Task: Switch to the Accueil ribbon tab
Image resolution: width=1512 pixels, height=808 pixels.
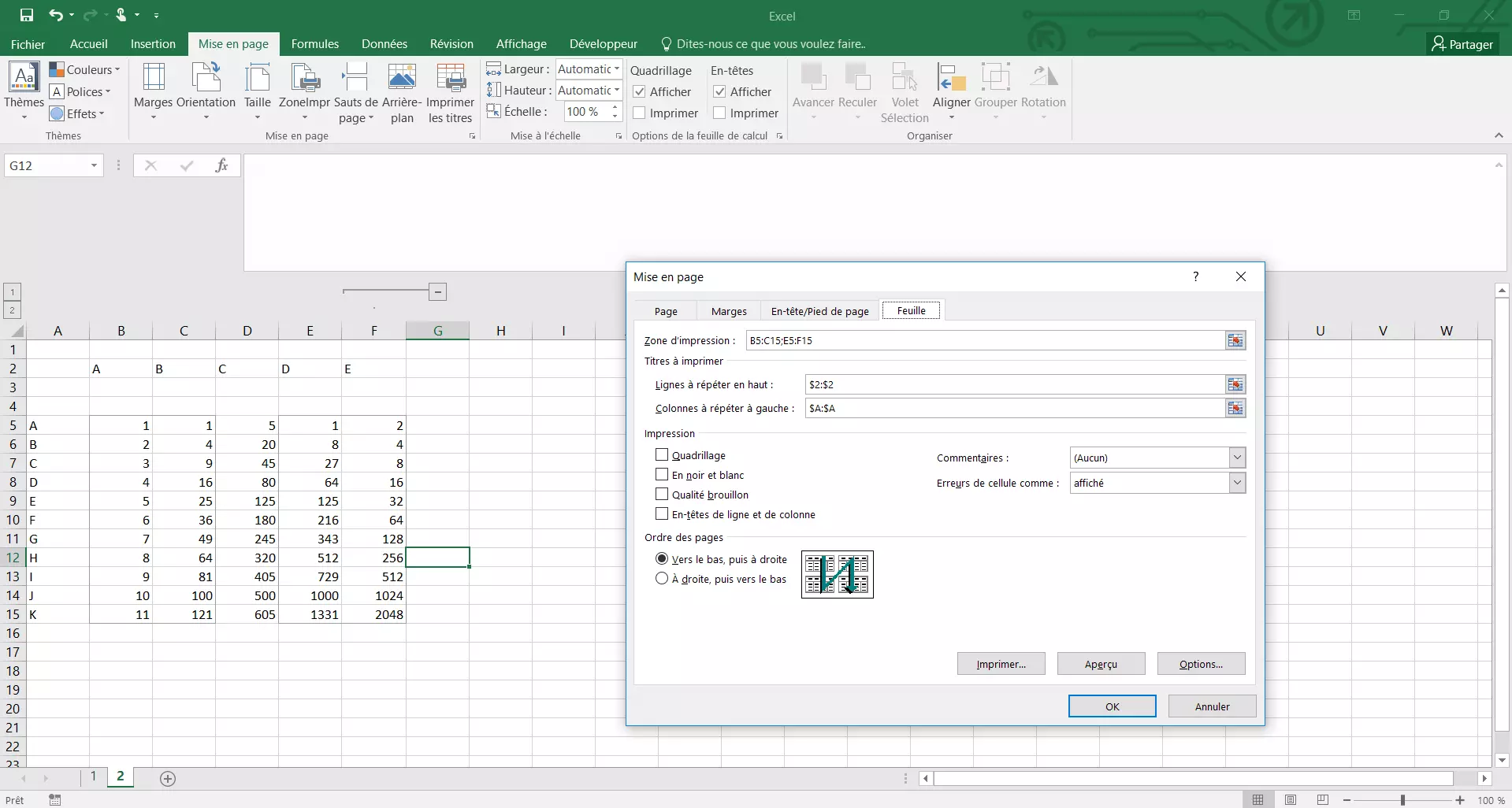Action: pyautogui.click(x=89, y=44)
